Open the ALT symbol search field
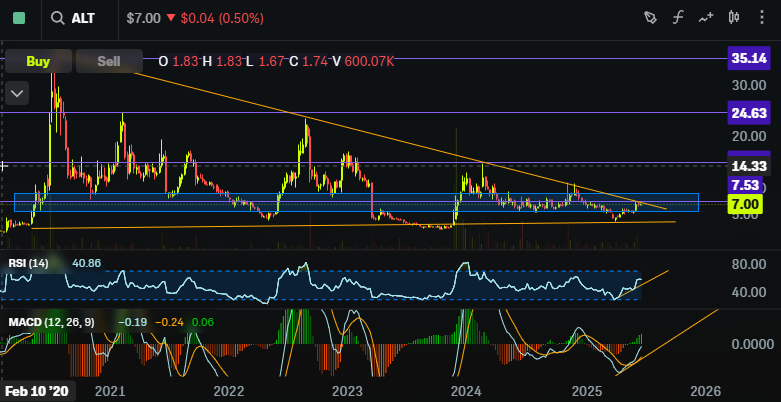Viewport: 781px width, 402px height. [x=80, y=18]
